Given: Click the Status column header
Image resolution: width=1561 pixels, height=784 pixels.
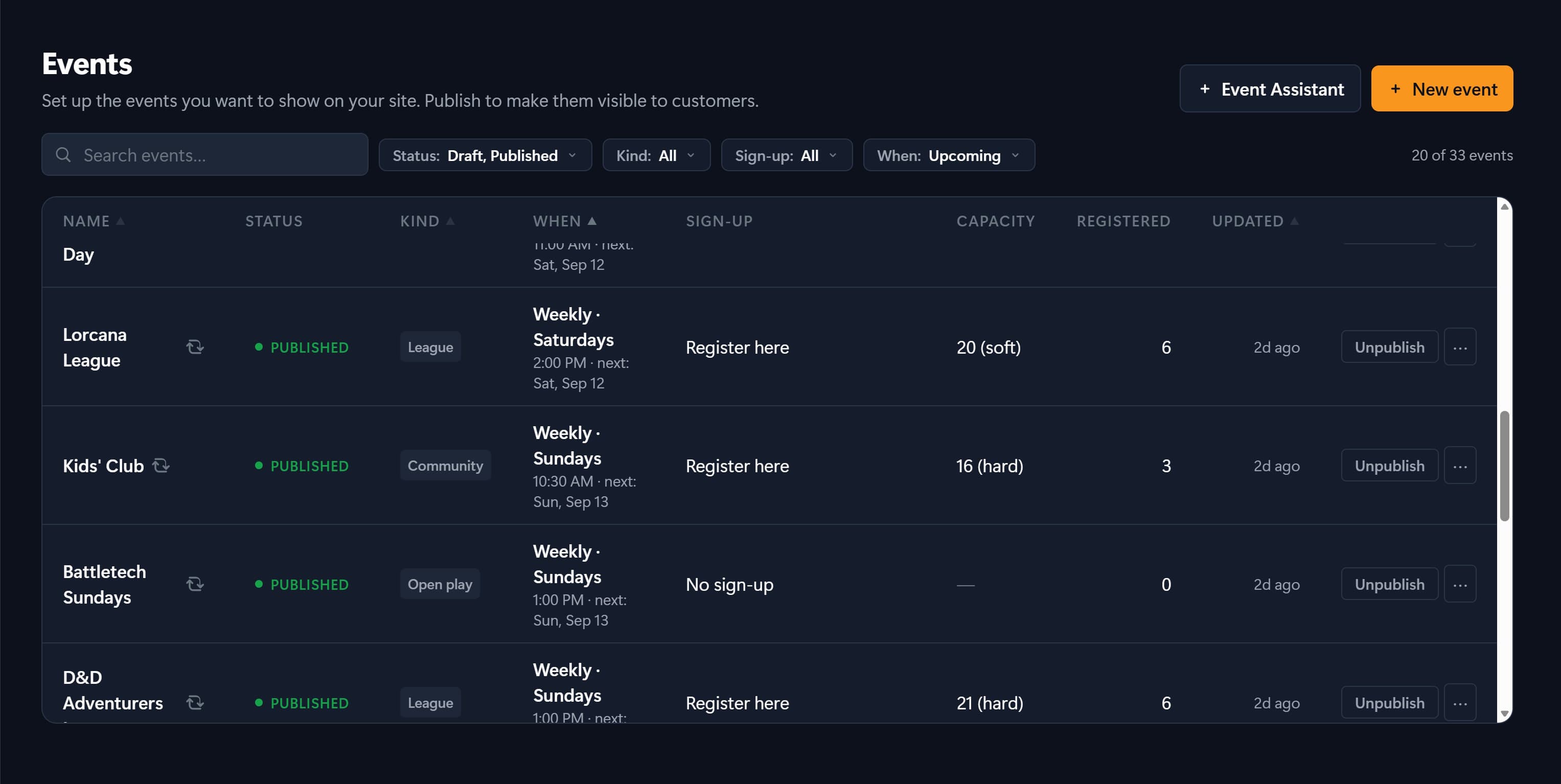Looking at the screenshot, I should point(274,221).
